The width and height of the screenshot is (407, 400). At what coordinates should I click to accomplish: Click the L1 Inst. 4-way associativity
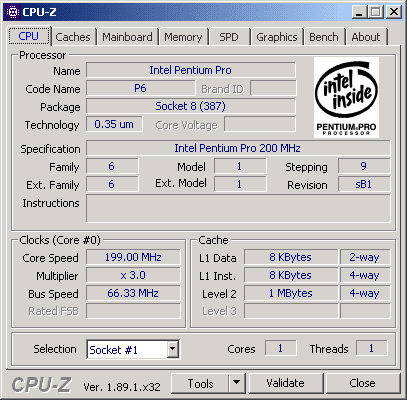point(365,275)
